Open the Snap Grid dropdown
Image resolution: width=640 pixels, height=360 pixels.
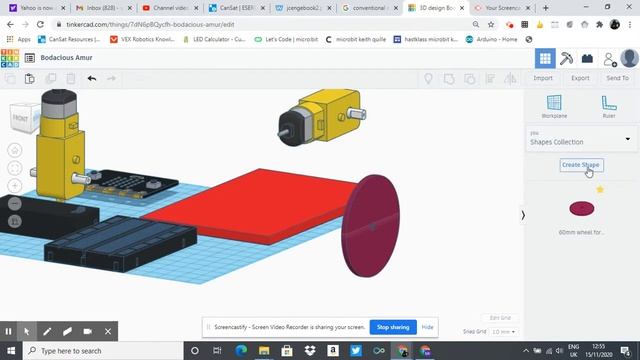tap(503, 332)
